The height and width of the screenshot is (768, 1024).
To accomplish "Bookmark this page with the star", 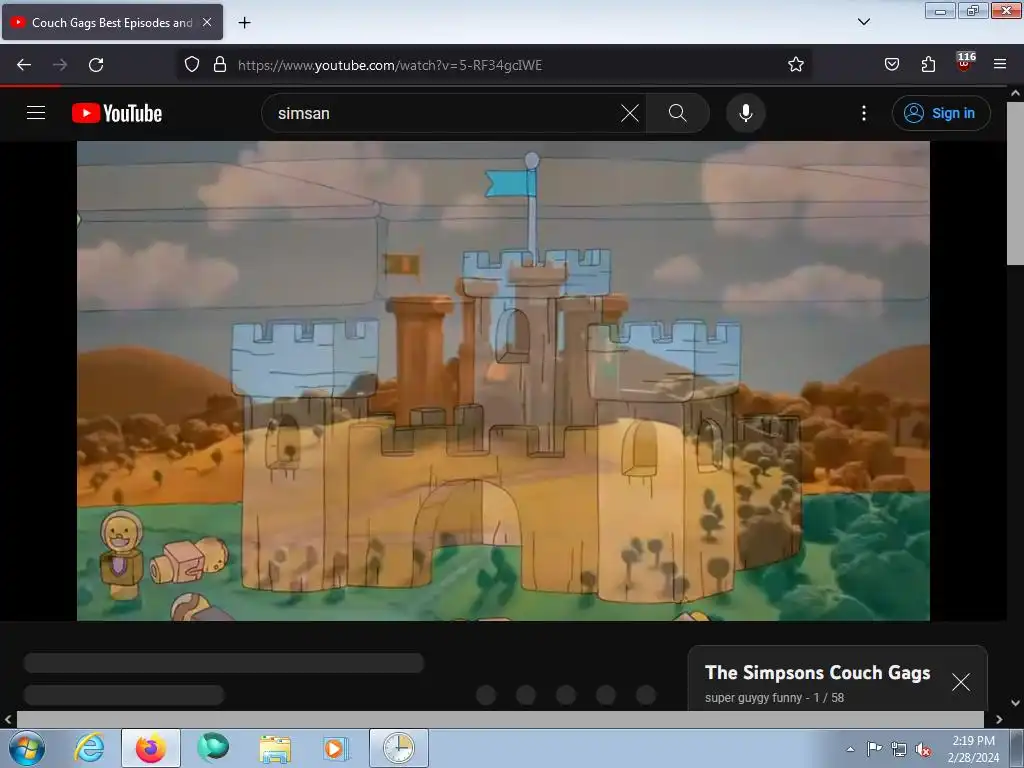I will coord(795,65).
